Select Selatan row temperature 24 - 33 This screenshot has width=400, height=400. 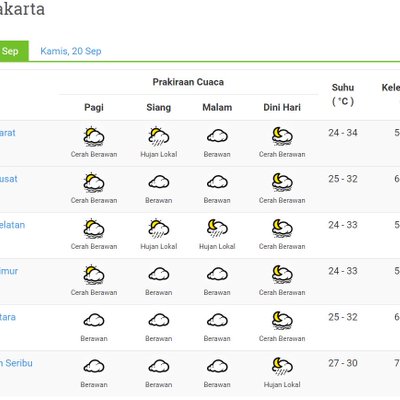pyautogui.click(x=343, y=225)
